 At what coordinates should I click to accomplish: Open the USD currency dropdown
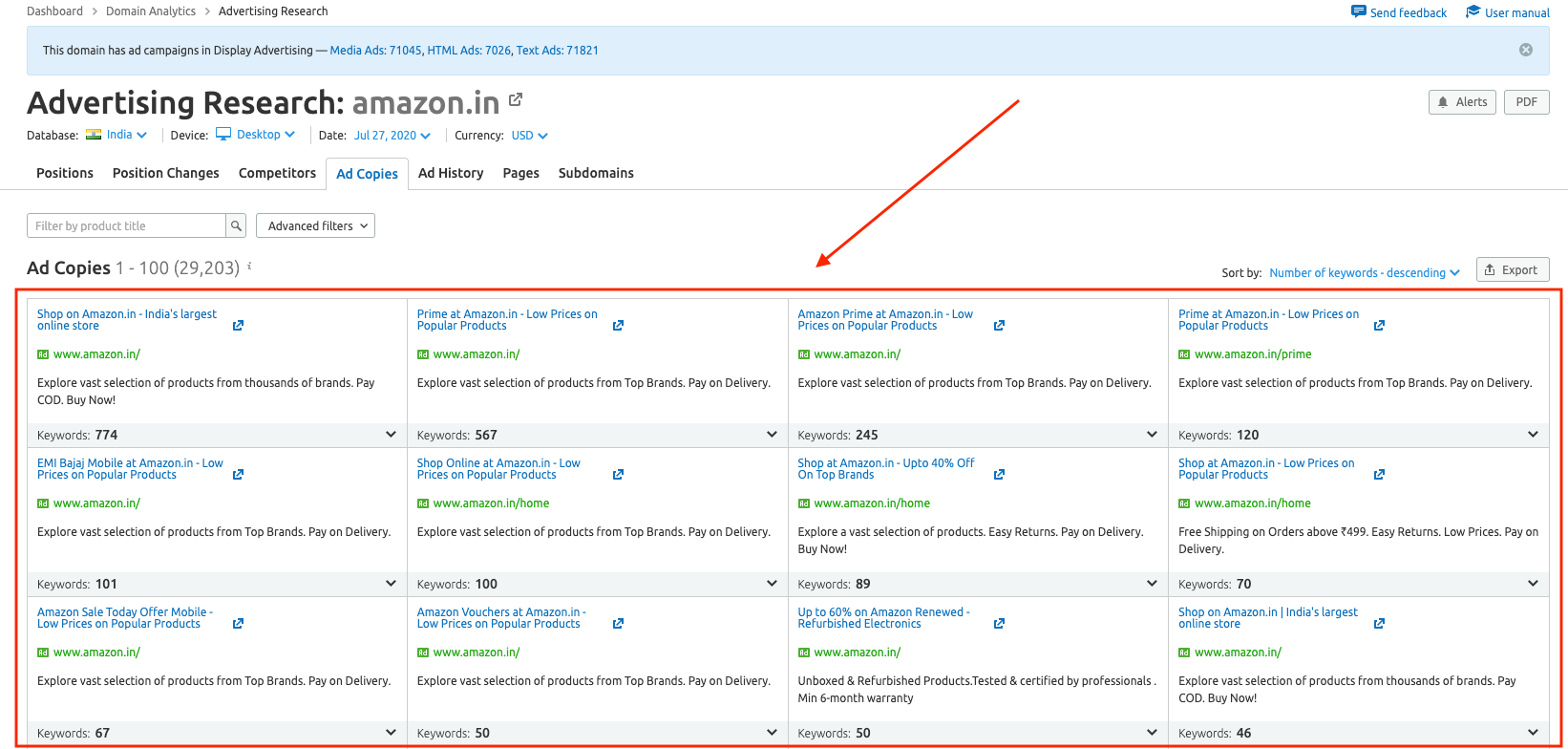click(x=530, y=136)
